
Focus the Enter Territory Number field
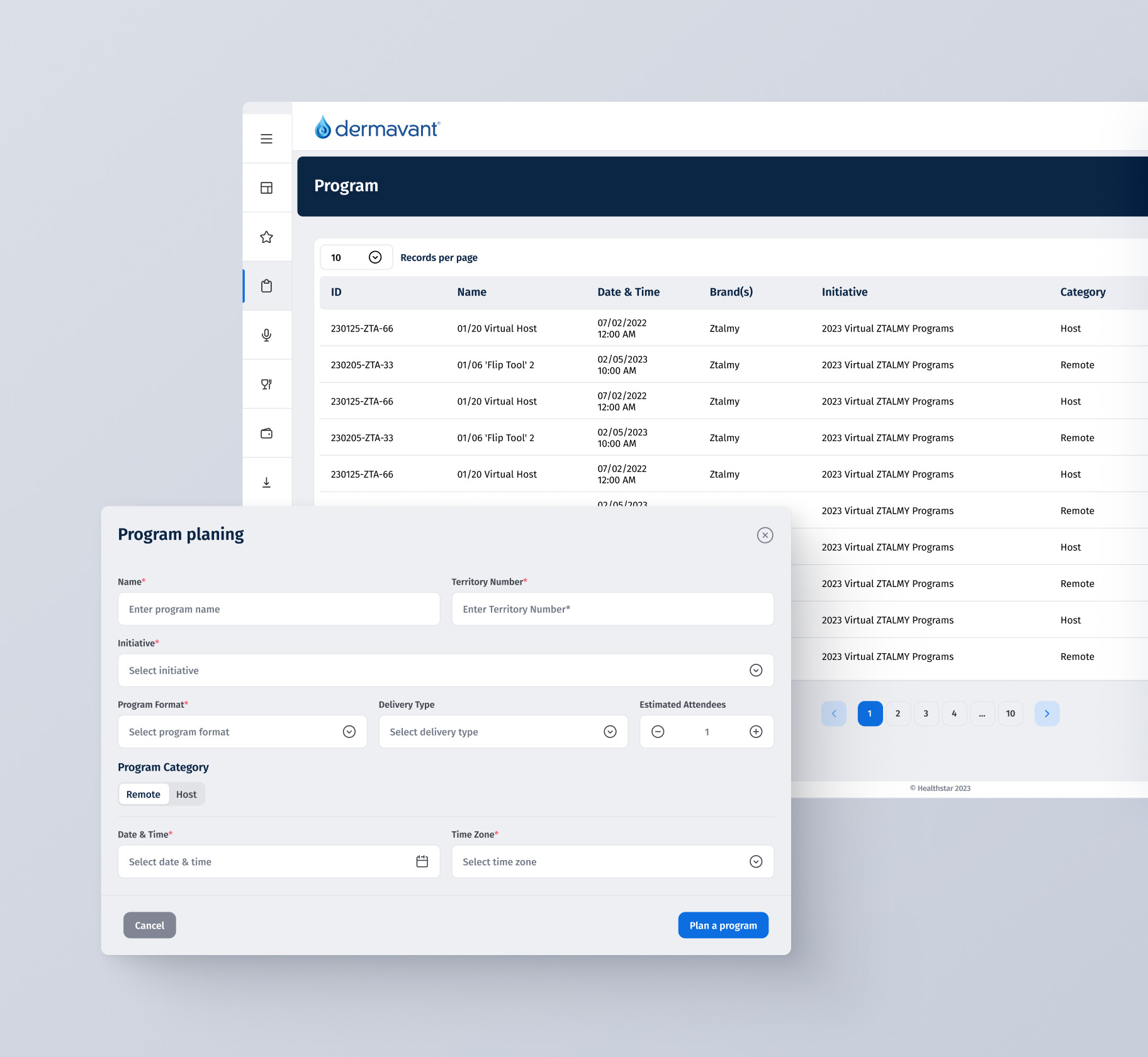pos(612,609)
